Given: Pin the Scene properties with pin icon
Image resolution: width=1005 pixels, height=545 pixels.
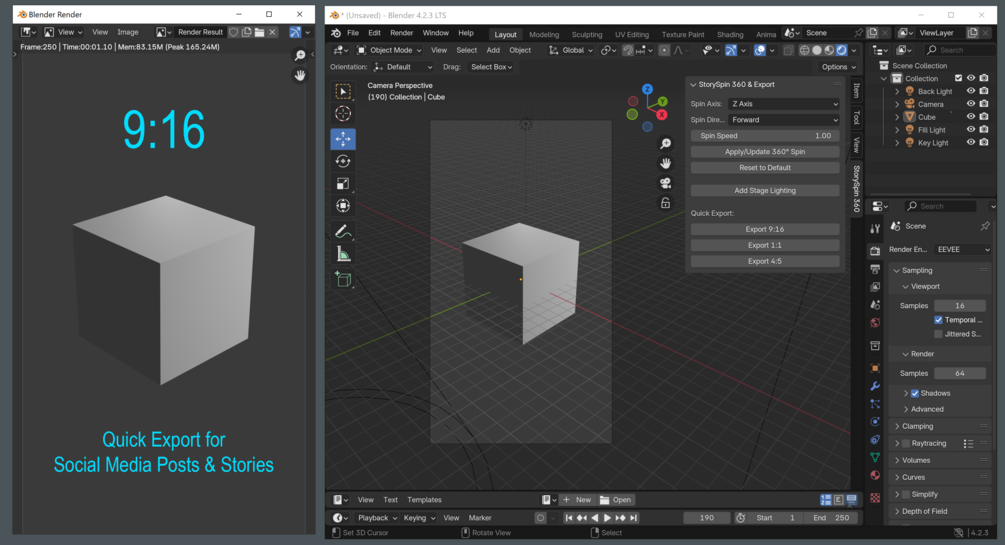Looking at the screenshot, I should 985,226.
